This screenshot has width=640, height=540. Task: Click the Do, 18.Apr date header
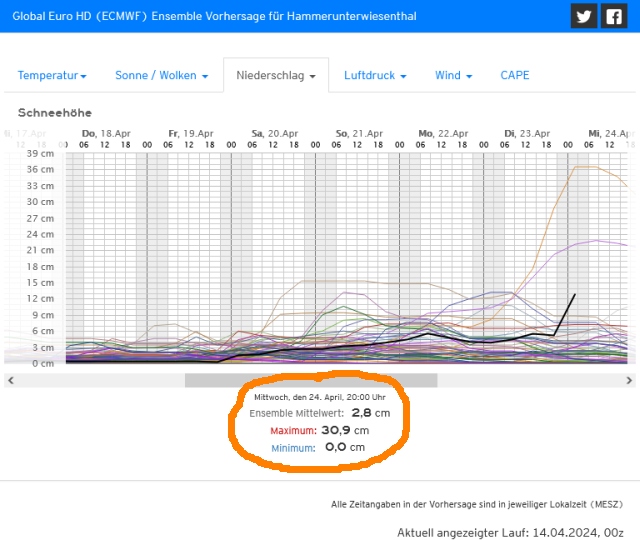106,133
